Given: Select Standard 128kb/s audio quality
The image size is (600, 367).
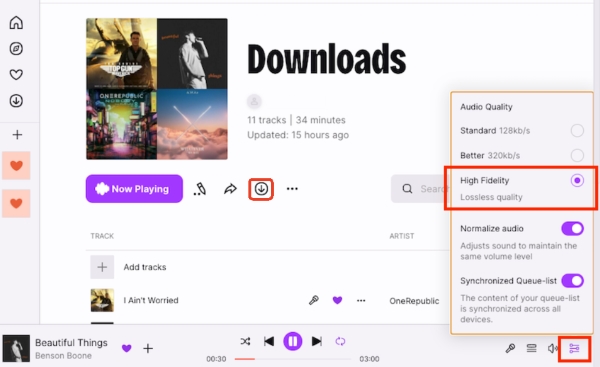Looking at the screenshot, I should (x=577, y=130).
